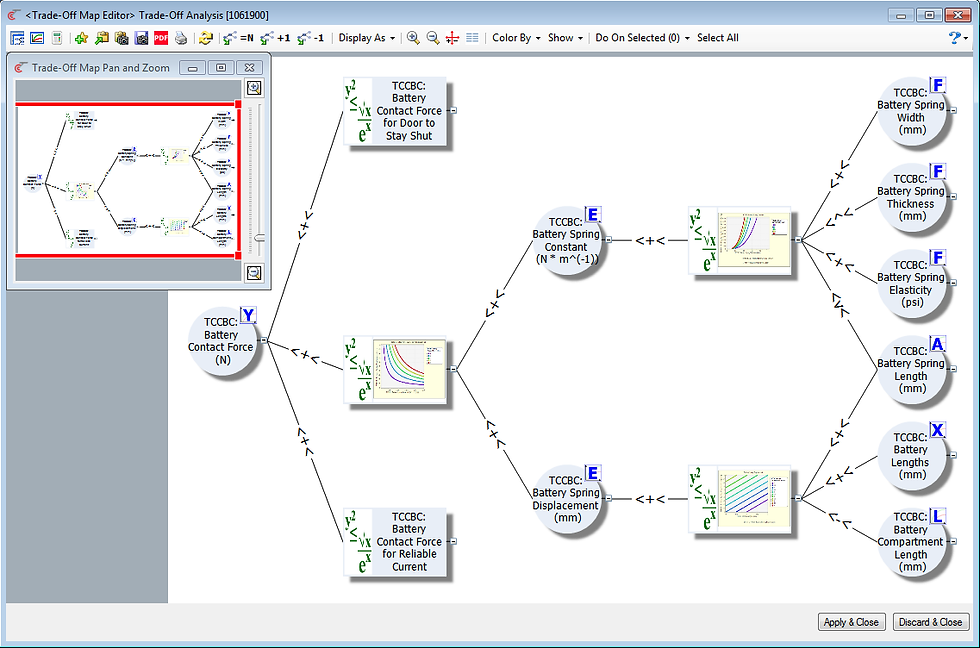This screenshot has width=980, height=648.
Task: Click the red crosshair center icon
Action: (452, 38)
